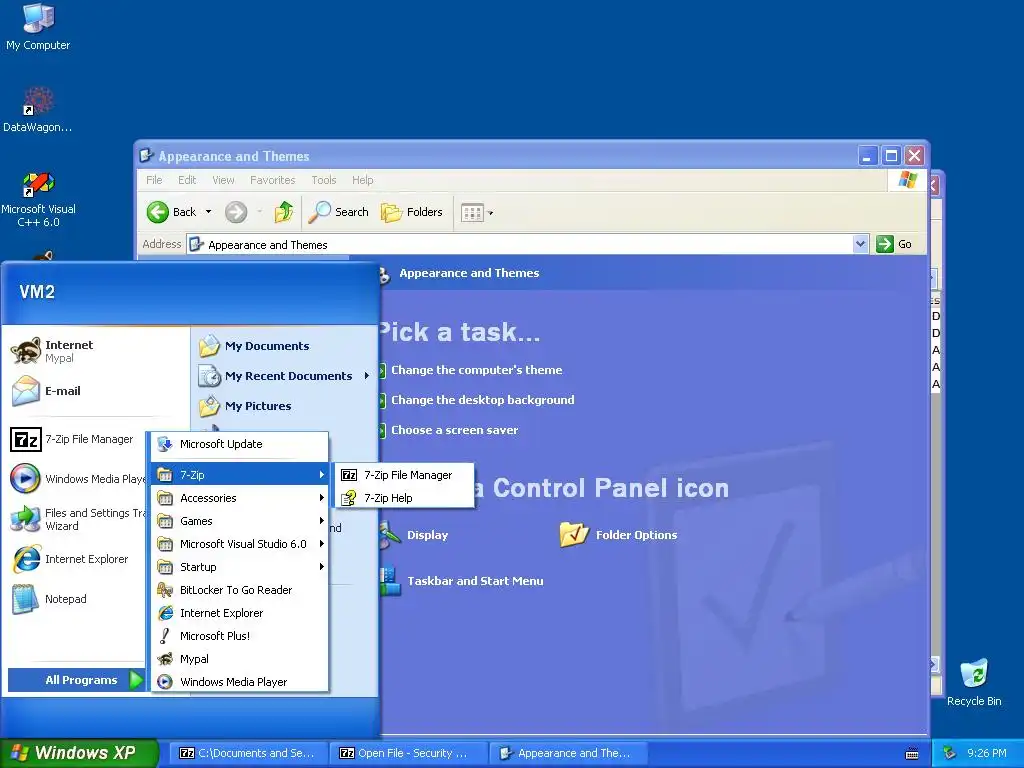Image resolution: width=1024 pixels, height=768 pixels.
Task: Open the Address bar dropdown arrow
Action: tap(860, 244)
